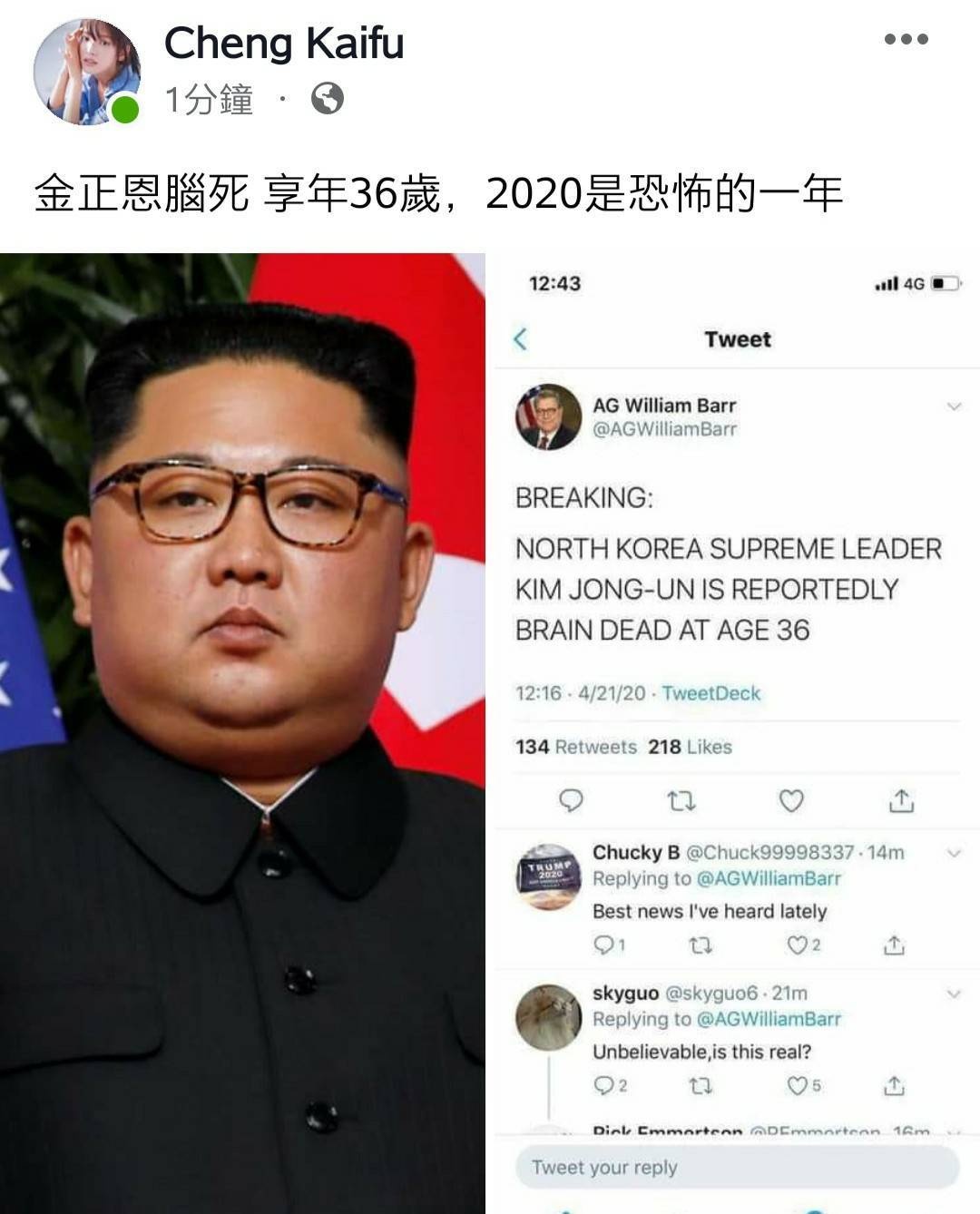Open the 134 Retweets list

pos(576,747)
